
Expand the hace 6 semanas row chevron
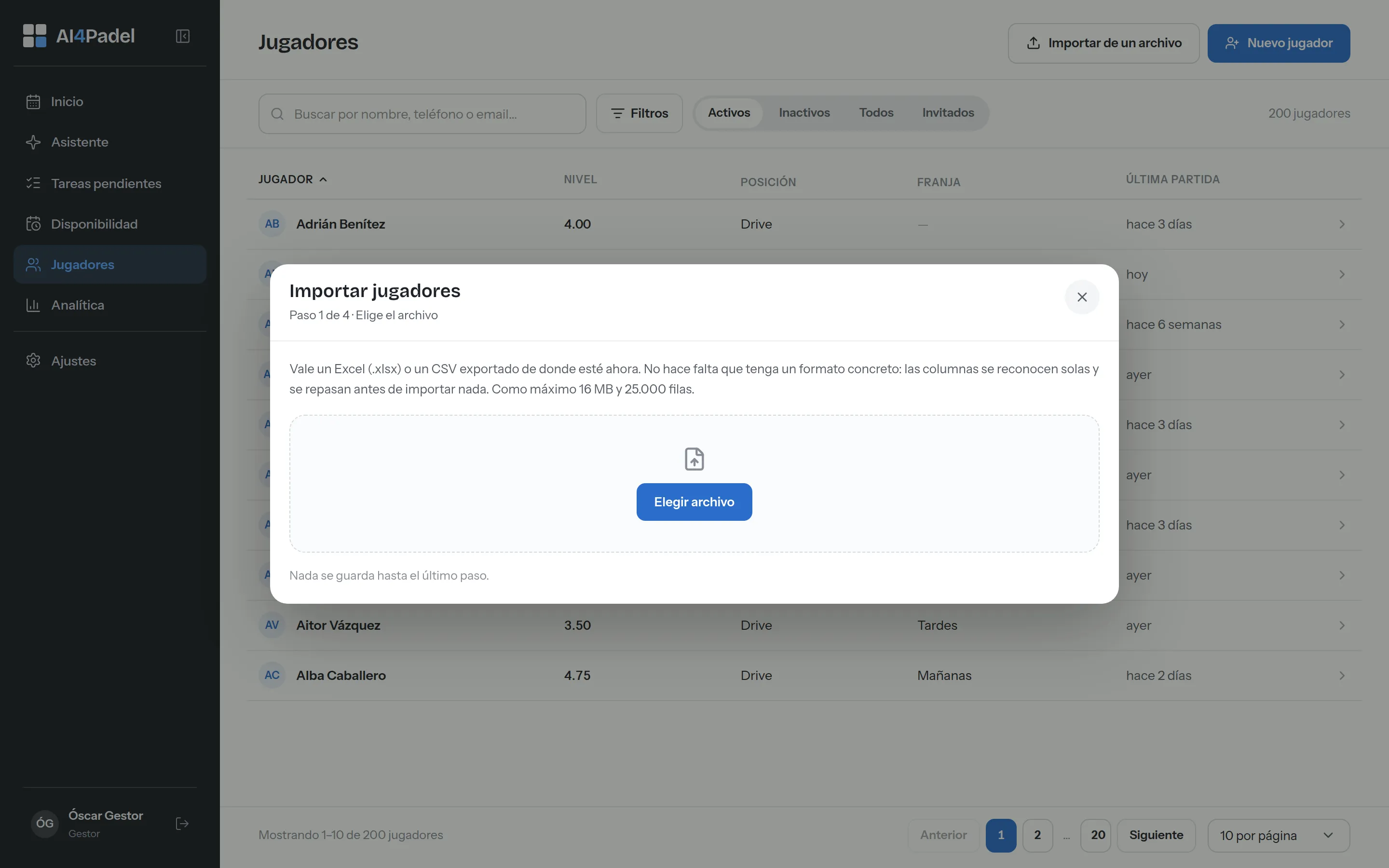tap(1341, 325)
